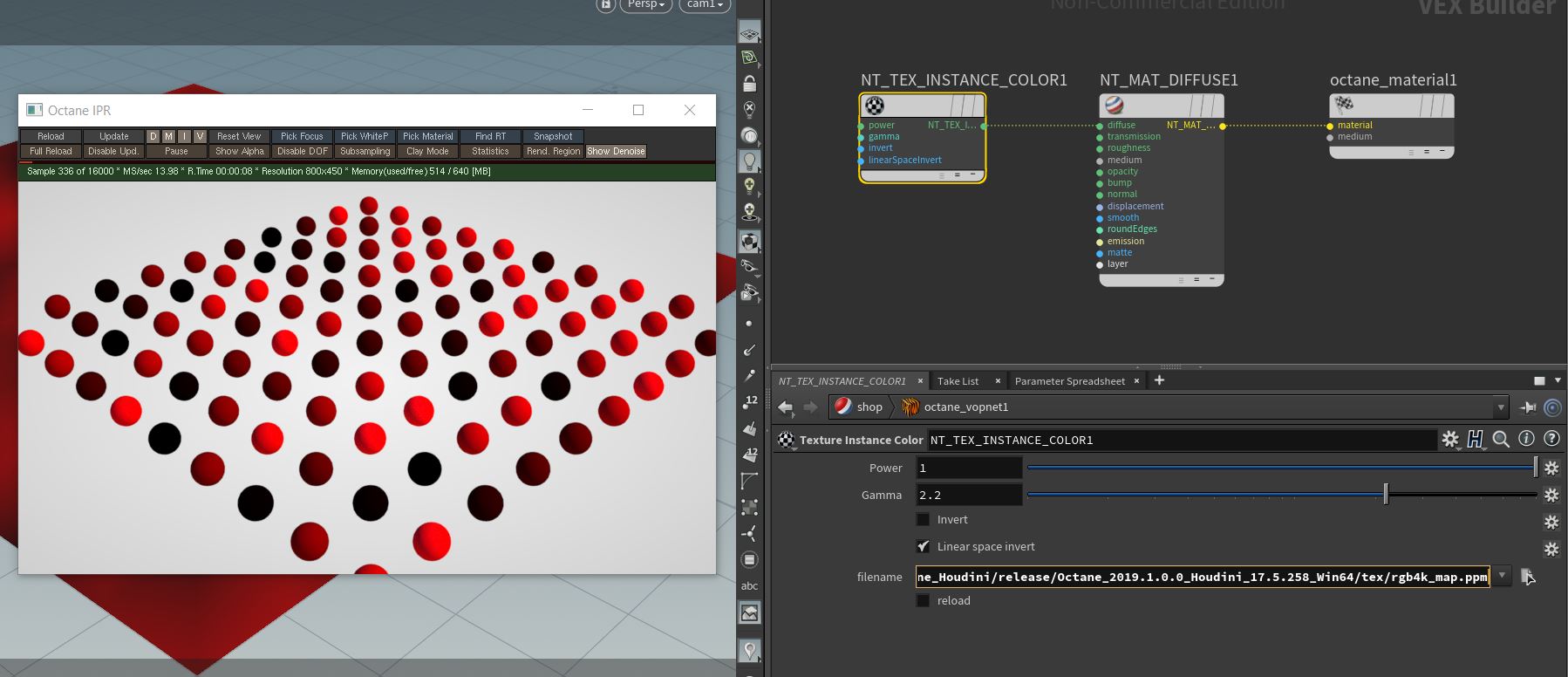Click the file chooser icon next to filename

1527,577
